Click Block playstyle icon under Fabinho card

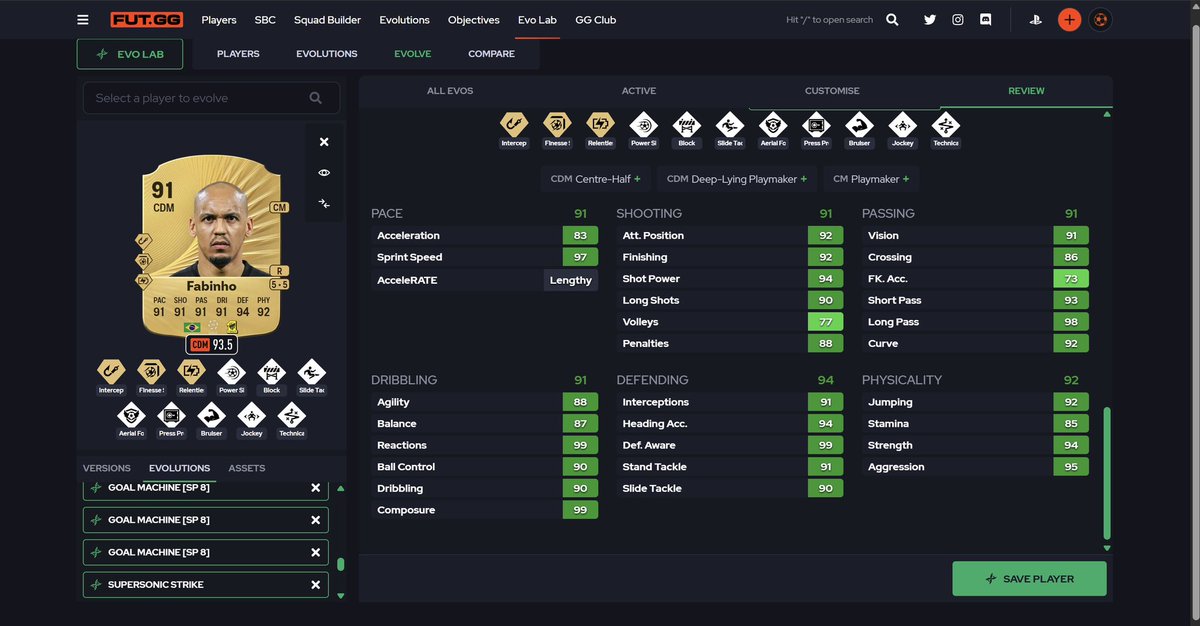tap(271, 372)
